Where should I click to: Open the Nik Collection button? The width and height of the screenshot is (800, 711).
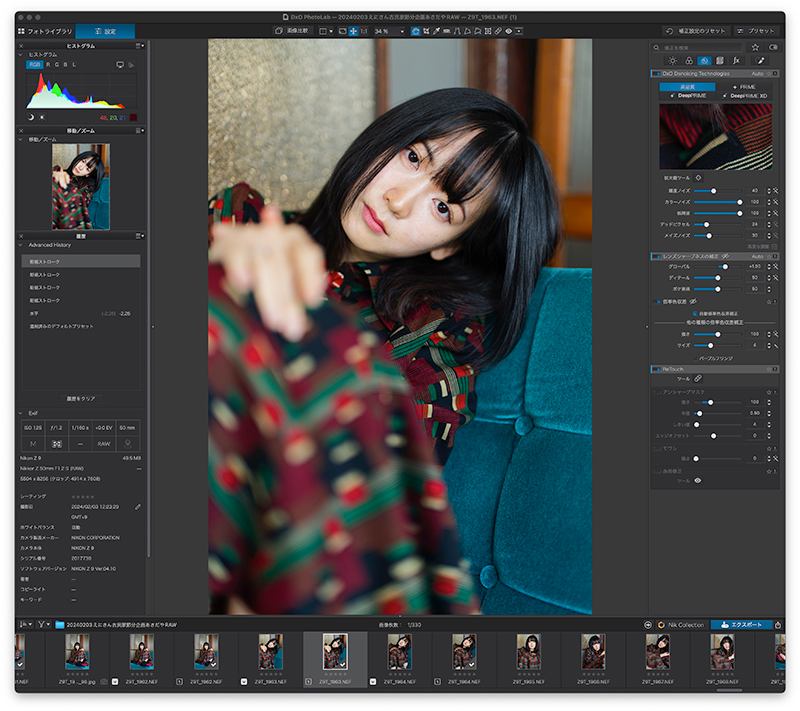pyautogui.click(x=681, y=625)
